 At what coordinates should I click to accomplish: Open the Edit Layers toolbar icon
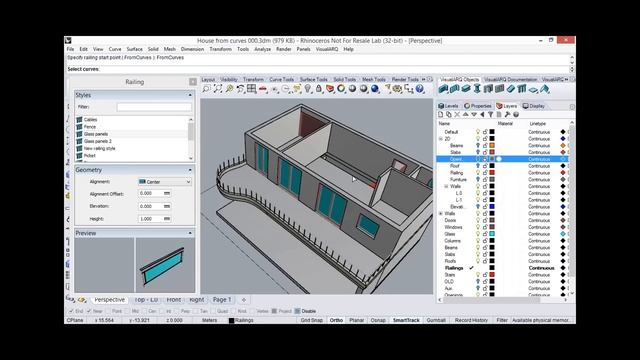[330, 89]
